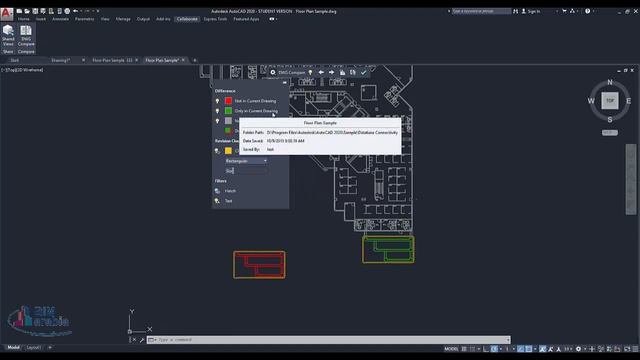Screen dimensions: 640x360
Task: Click the TOP face of the ViewCube
Action: [610, 101]
